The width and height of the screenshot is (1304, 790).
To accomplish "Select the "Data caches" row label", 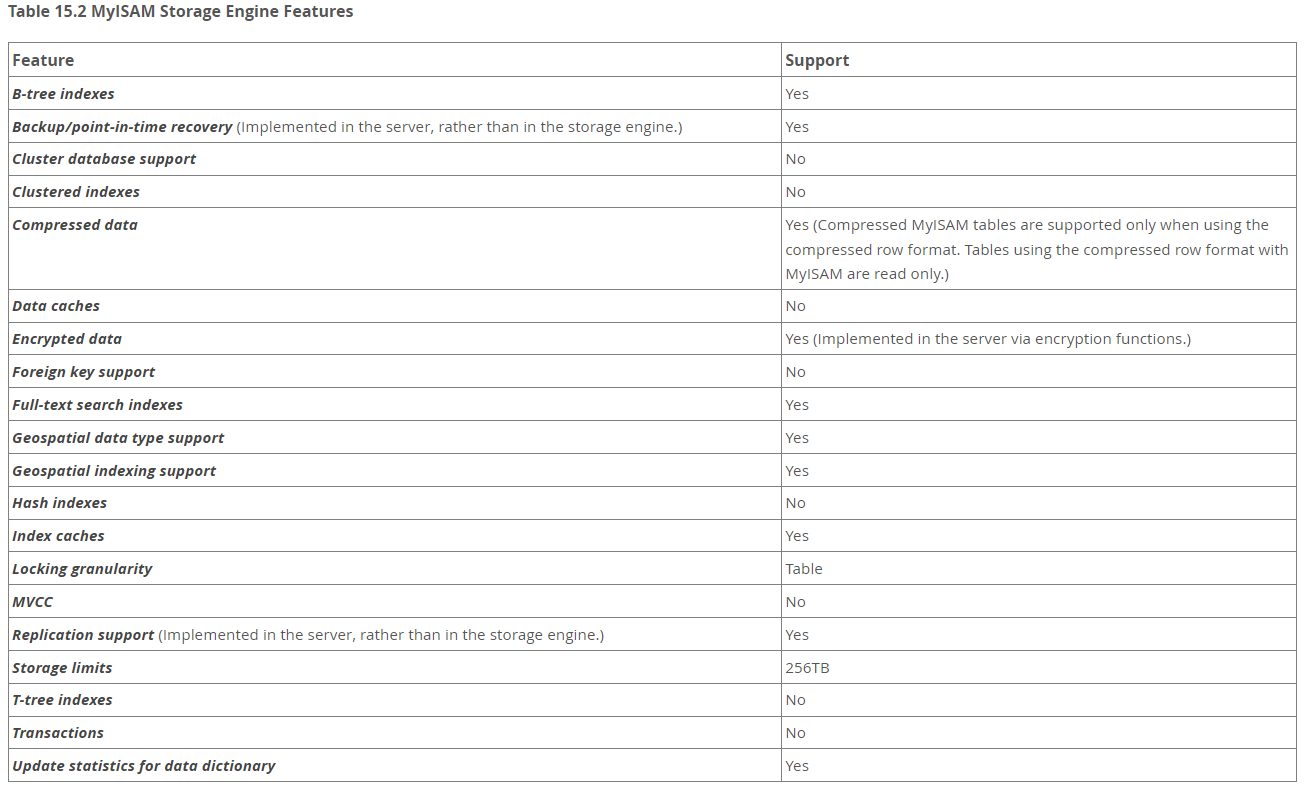I will point(56,306).
